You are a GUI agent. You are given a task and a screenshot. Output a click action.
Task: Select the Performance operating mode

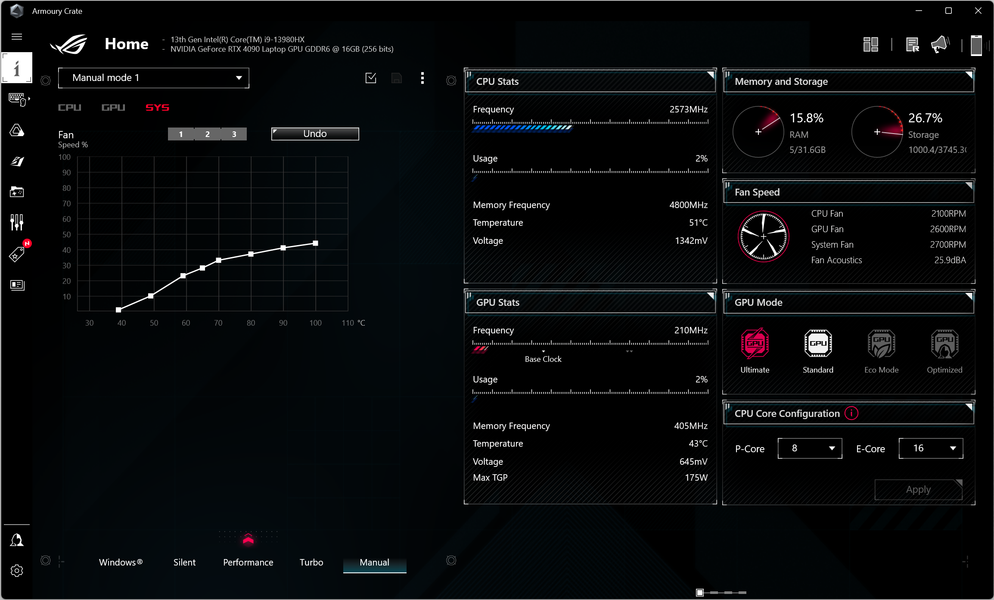pos(248,563)
